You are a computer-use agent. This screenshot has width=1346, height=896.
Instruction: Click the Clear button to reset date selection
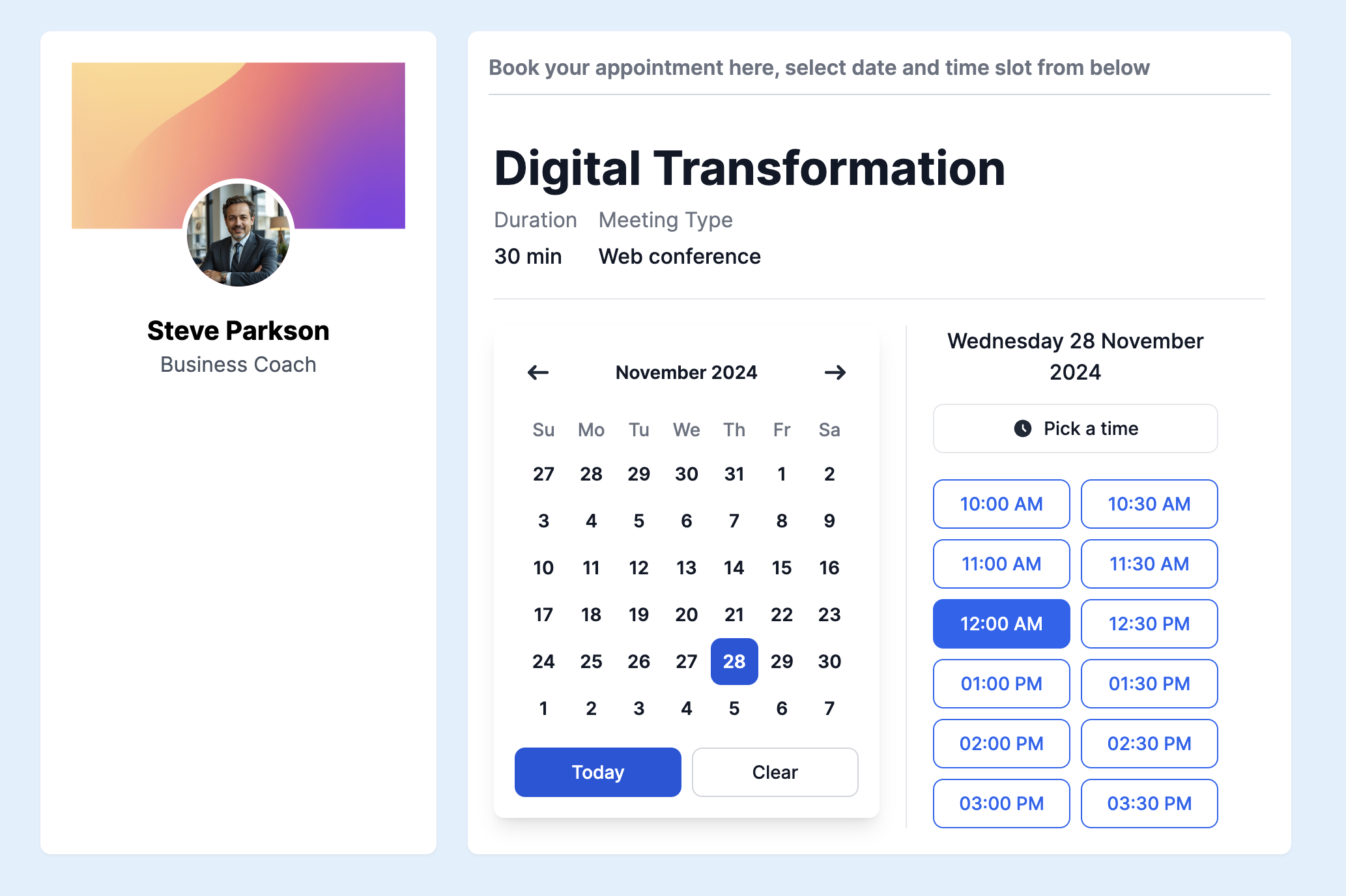(x=775, y=771)
